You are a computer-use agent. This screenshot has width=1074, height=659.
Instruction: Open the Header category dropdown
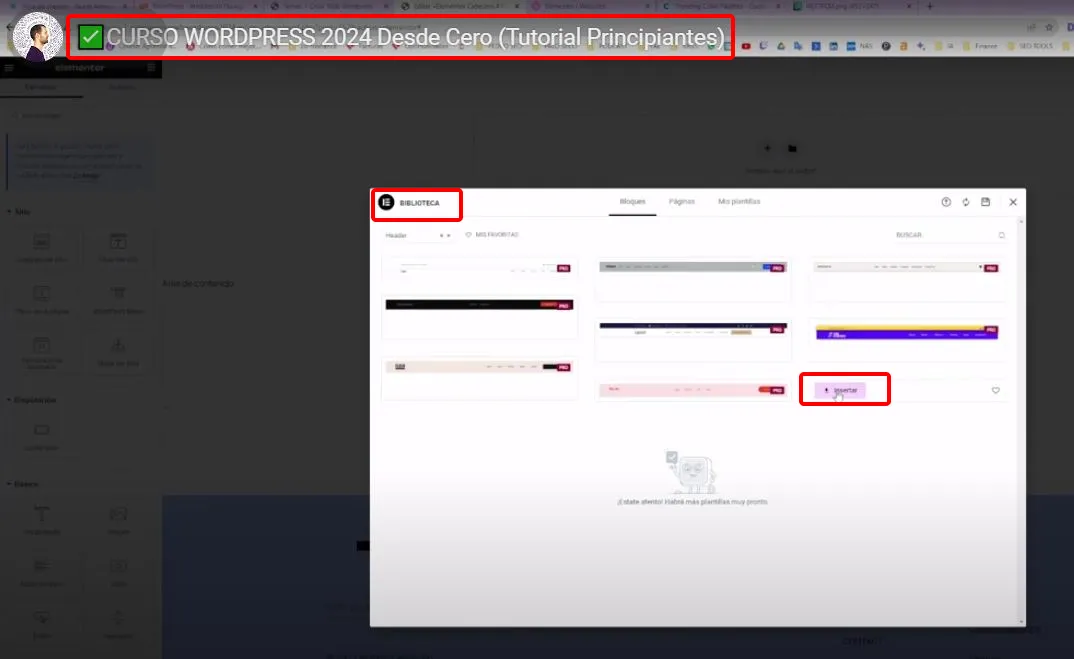417,235
